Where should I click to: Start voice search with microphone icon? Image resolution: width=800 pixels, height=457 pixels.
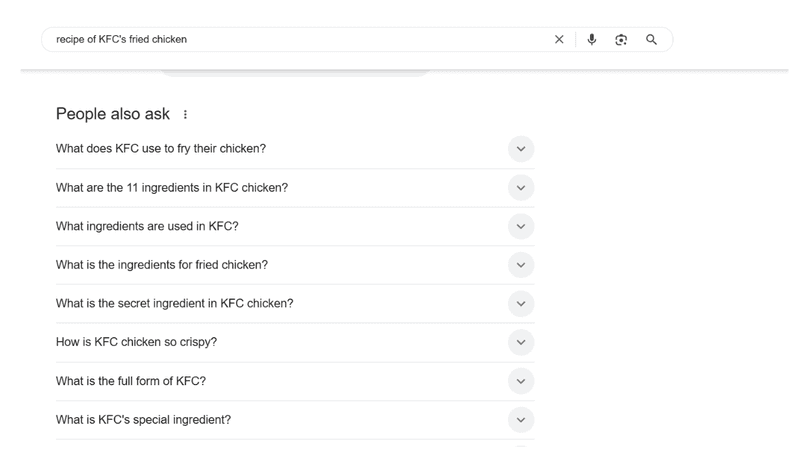[591, 40]
